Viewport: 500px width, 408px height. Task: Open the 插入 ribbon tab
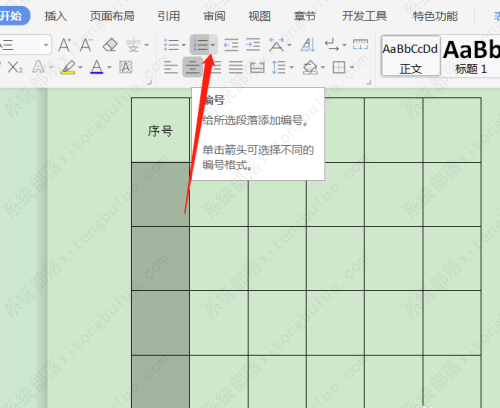[56, 16]
